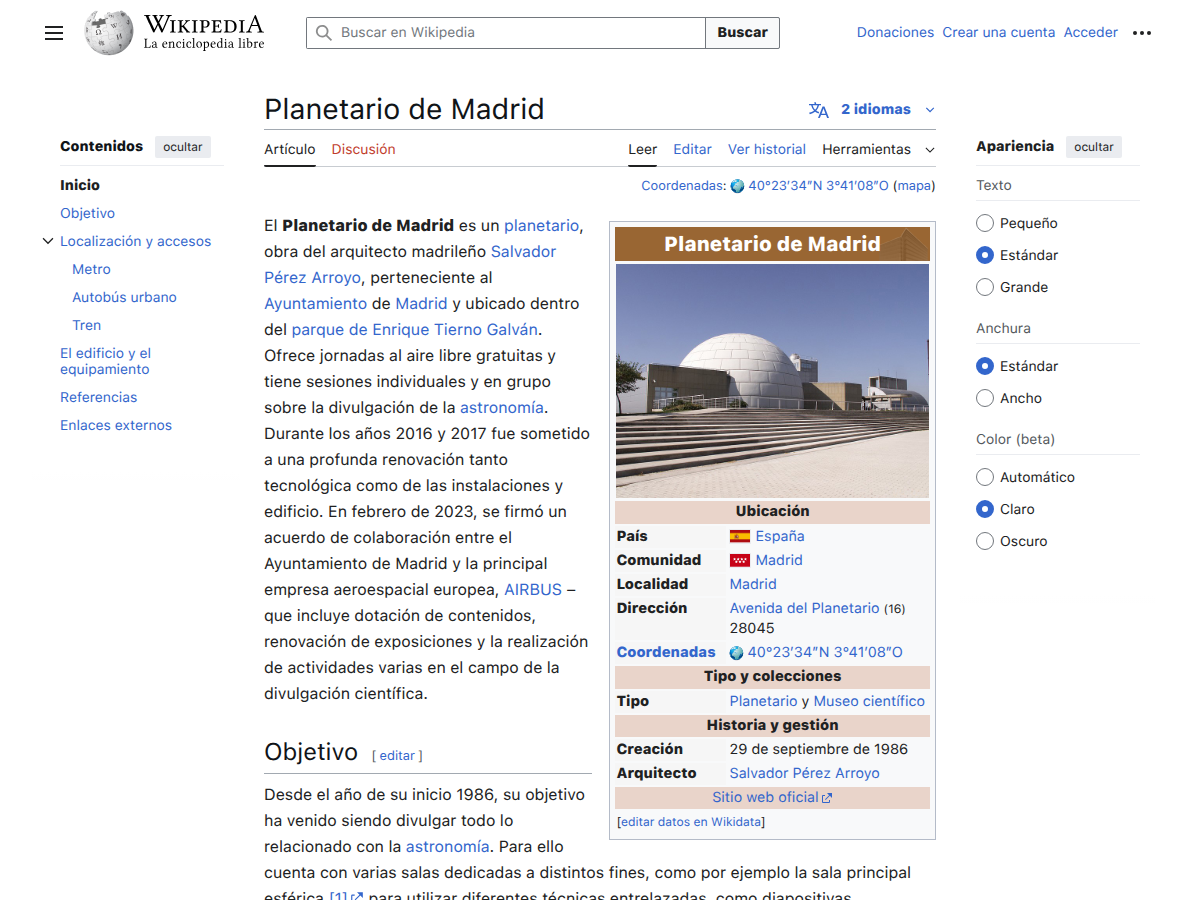Click the language translation icon beside 2 idiomas
Viewport: 1200px width, 900px height.
pyautogui.click(x=820, y=109)
